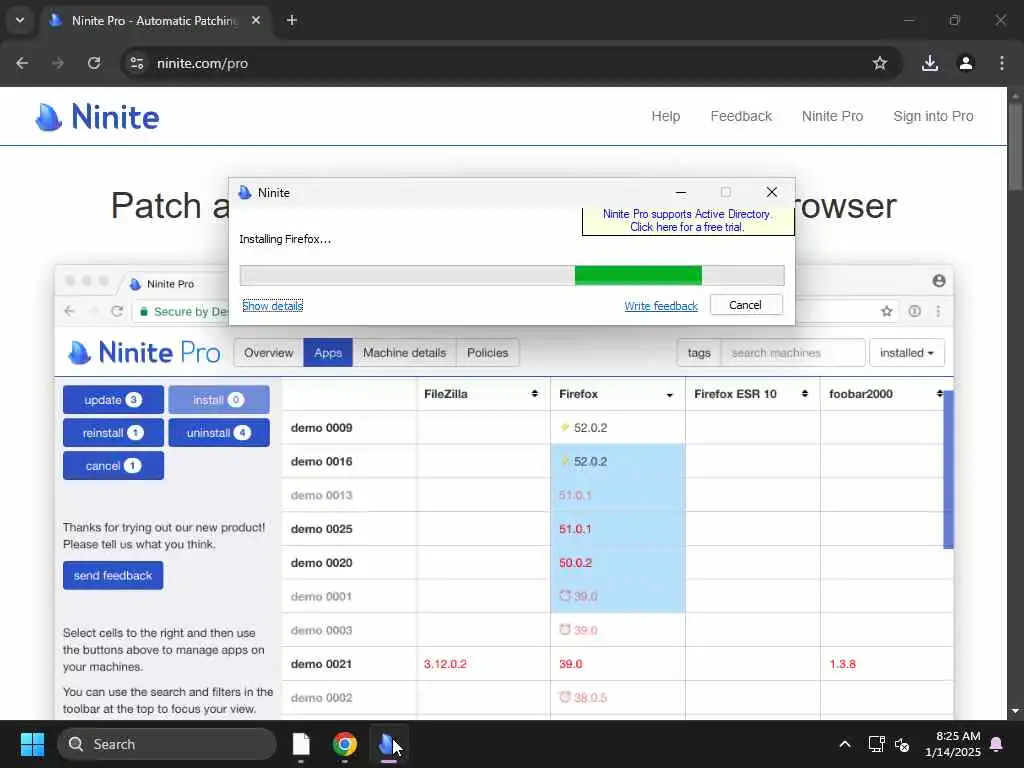Screen dimensions: 1024x768
Task: Click the Ninite installer taskbar icon
Action: [x=389, y=744]
